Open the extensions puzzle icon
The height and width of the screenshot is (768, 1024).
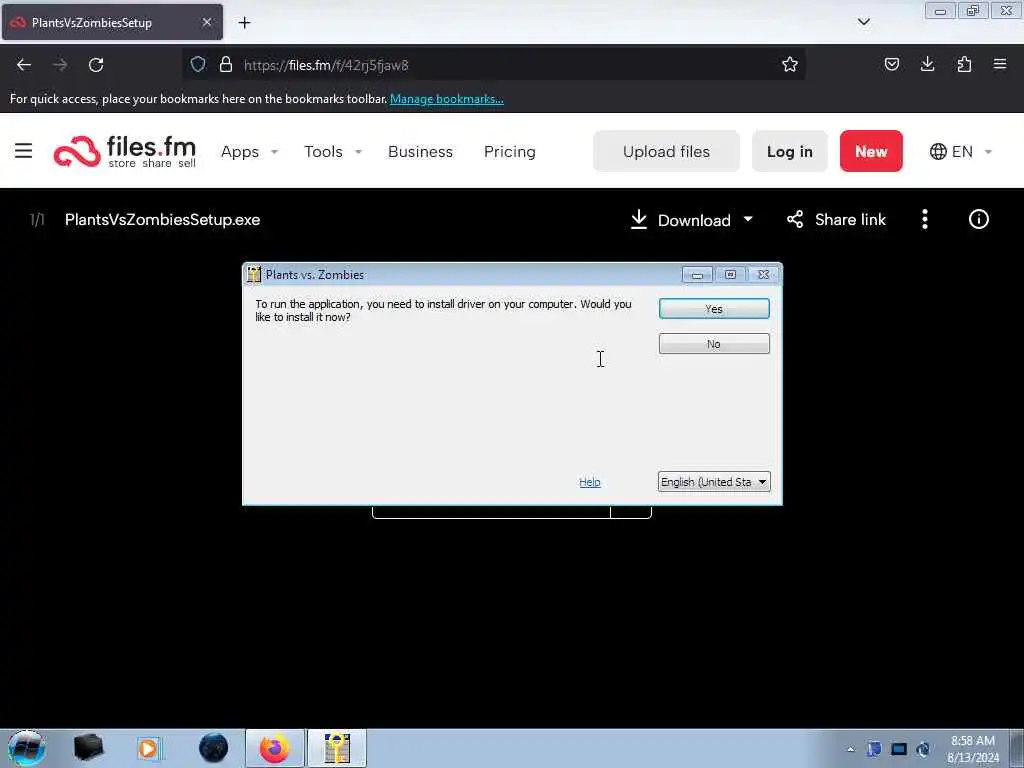tap(964, 64)
